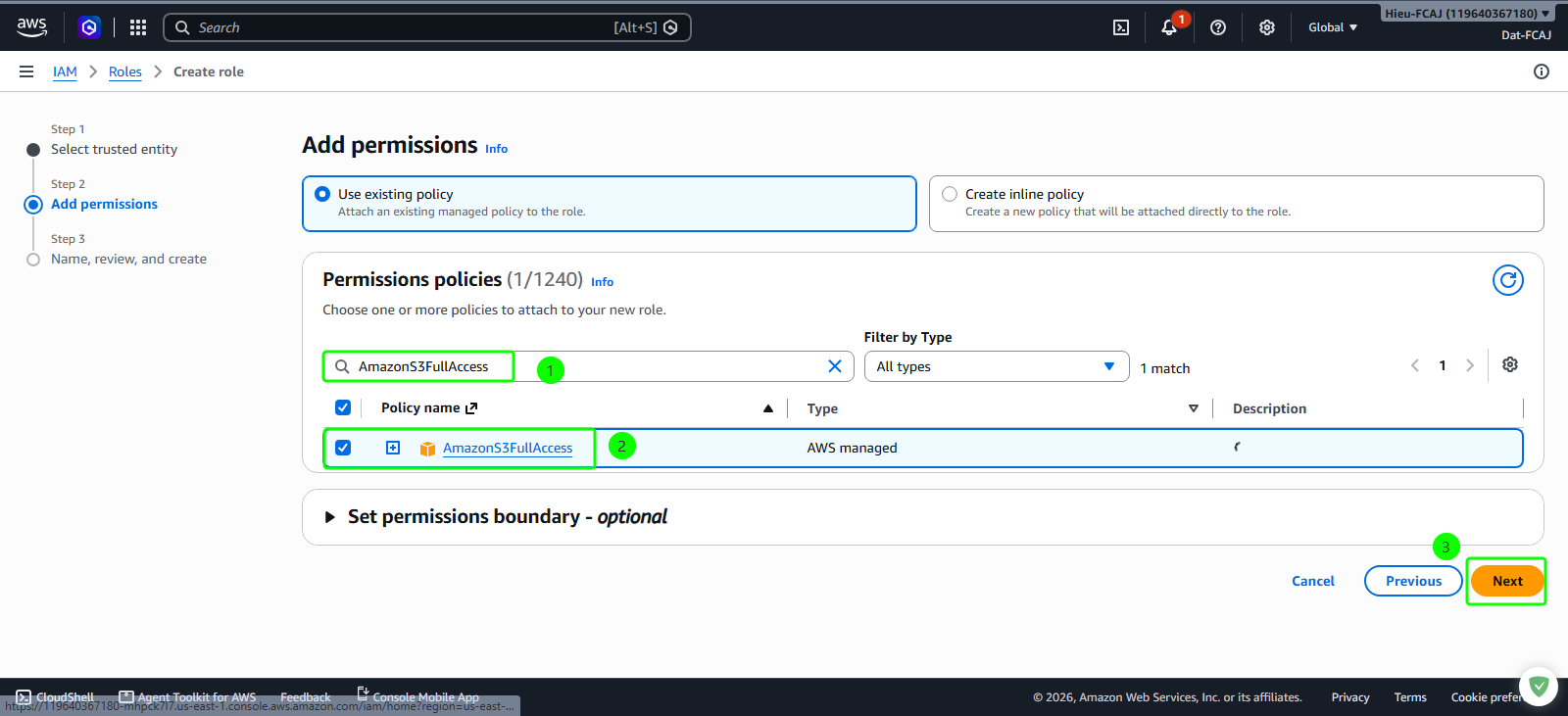Click the Next button

1507,581
